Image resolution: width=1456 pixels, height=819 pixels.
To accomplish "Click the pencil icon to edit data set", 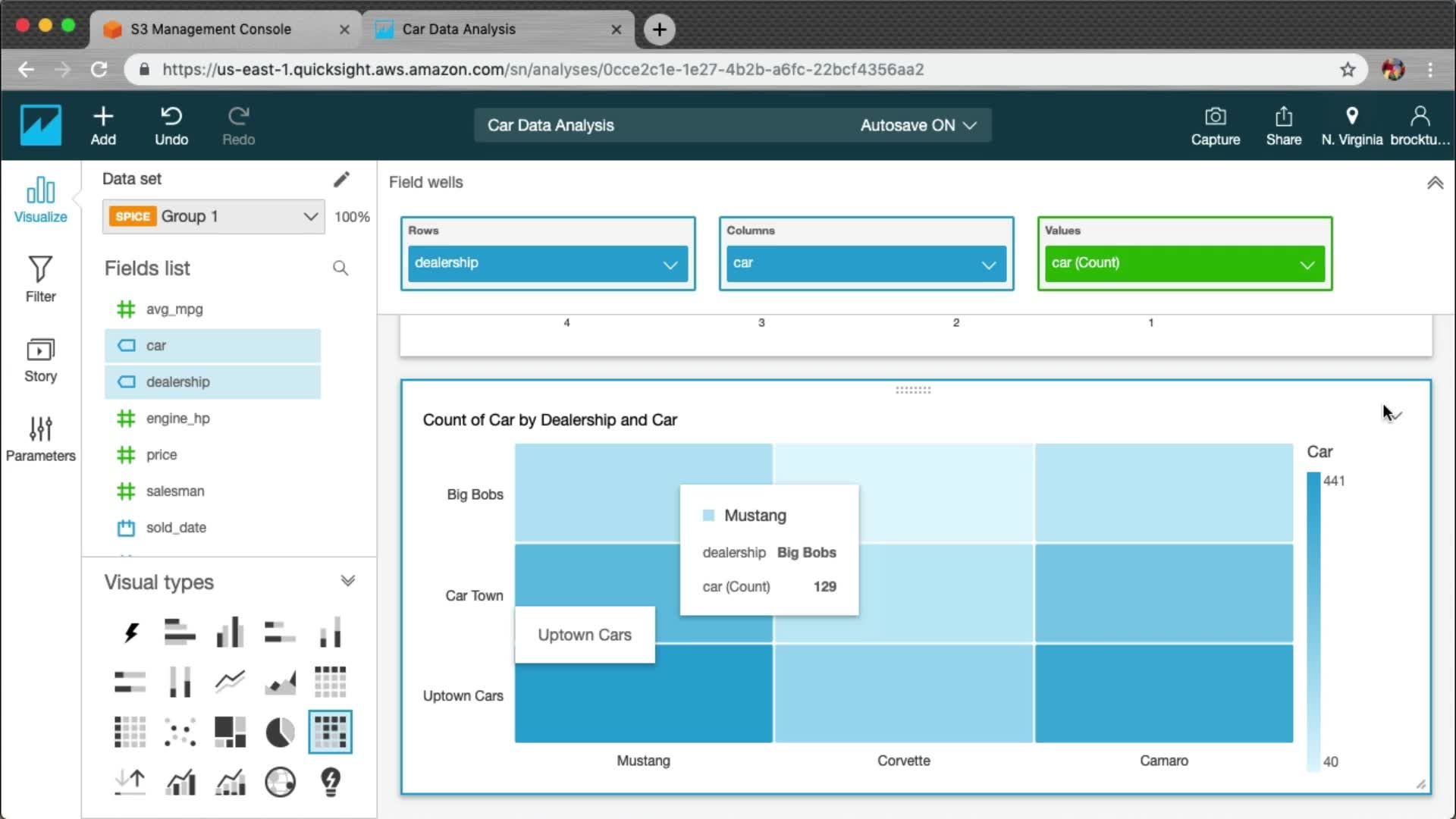I will [341, 179].
